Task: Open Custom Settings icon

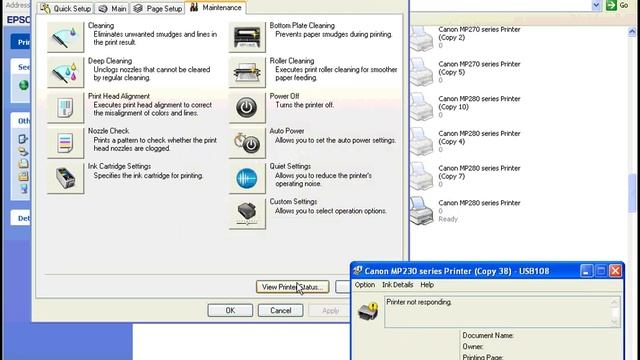Action: click(x=247, y=214)
